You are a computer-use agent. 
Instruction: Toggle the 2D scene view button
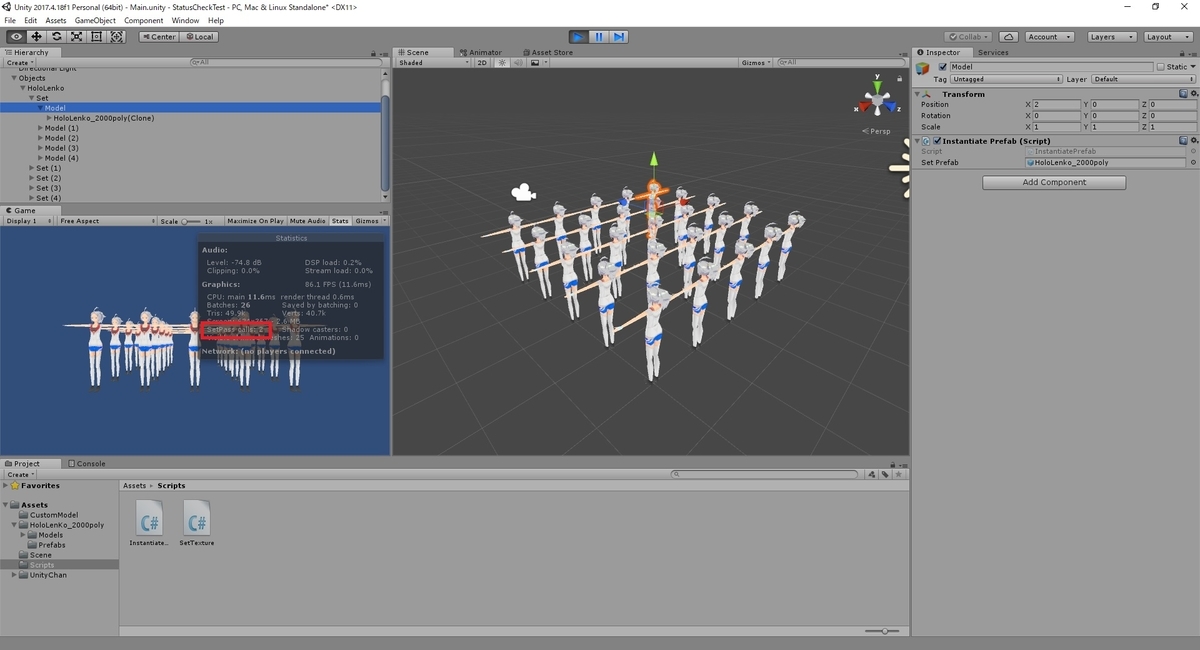click(x=482, y=63)
